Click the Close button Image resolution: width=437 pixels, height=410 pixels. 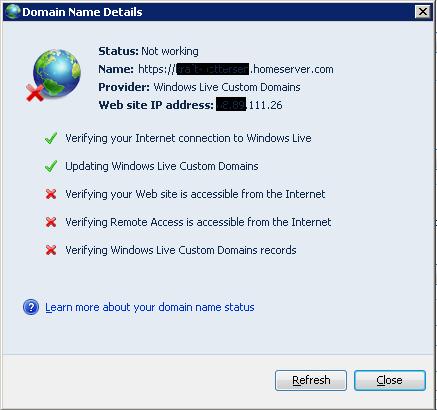[x=390, y=380]
